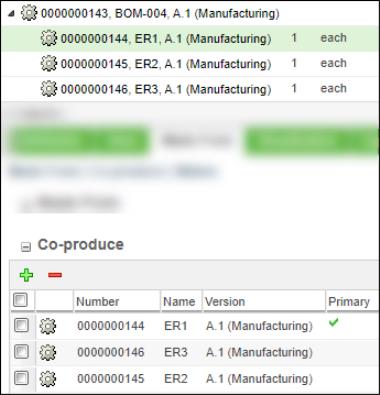Click name ER2 in the co-produce table
The height and width of the screenshot is (395, 380).
[176, 379]
